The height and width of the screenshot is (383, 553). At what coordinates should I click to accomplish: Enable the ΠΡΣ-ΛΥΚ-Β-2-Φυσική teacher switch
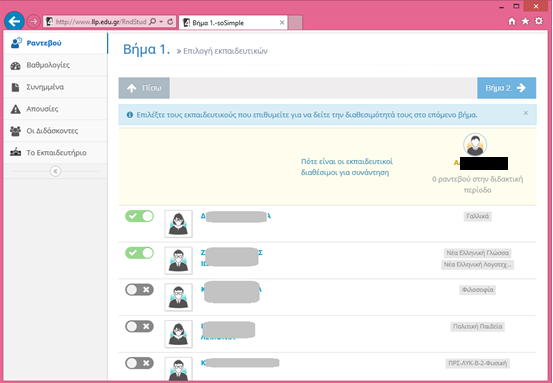point(139,363)
